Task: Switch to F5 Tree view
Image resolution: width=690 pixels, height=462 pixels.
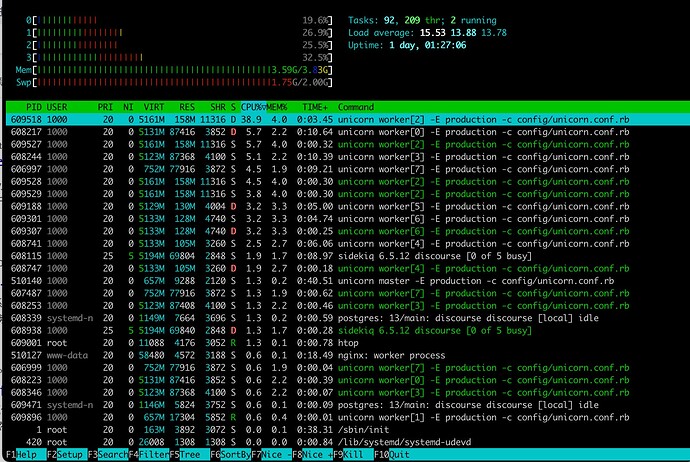Action: point(189,455)
